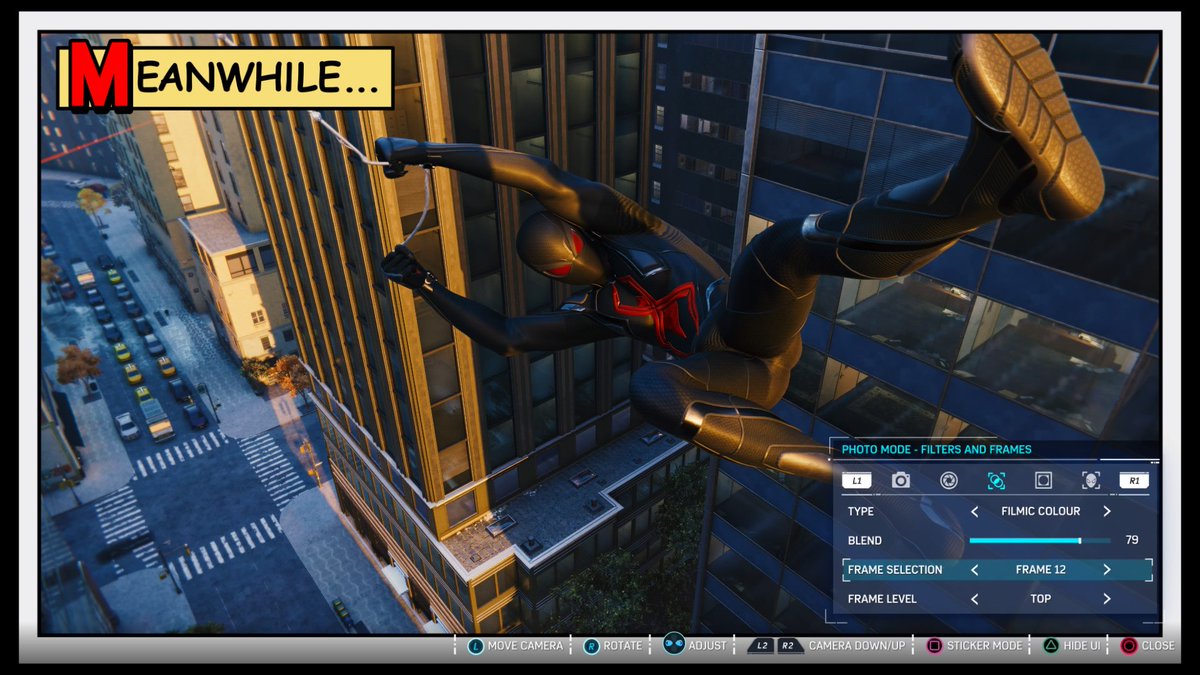Screen dimensions: 1200x675
Task: Click the Photo Mode - Filters and Frames title
Action: tap(936, 450)
